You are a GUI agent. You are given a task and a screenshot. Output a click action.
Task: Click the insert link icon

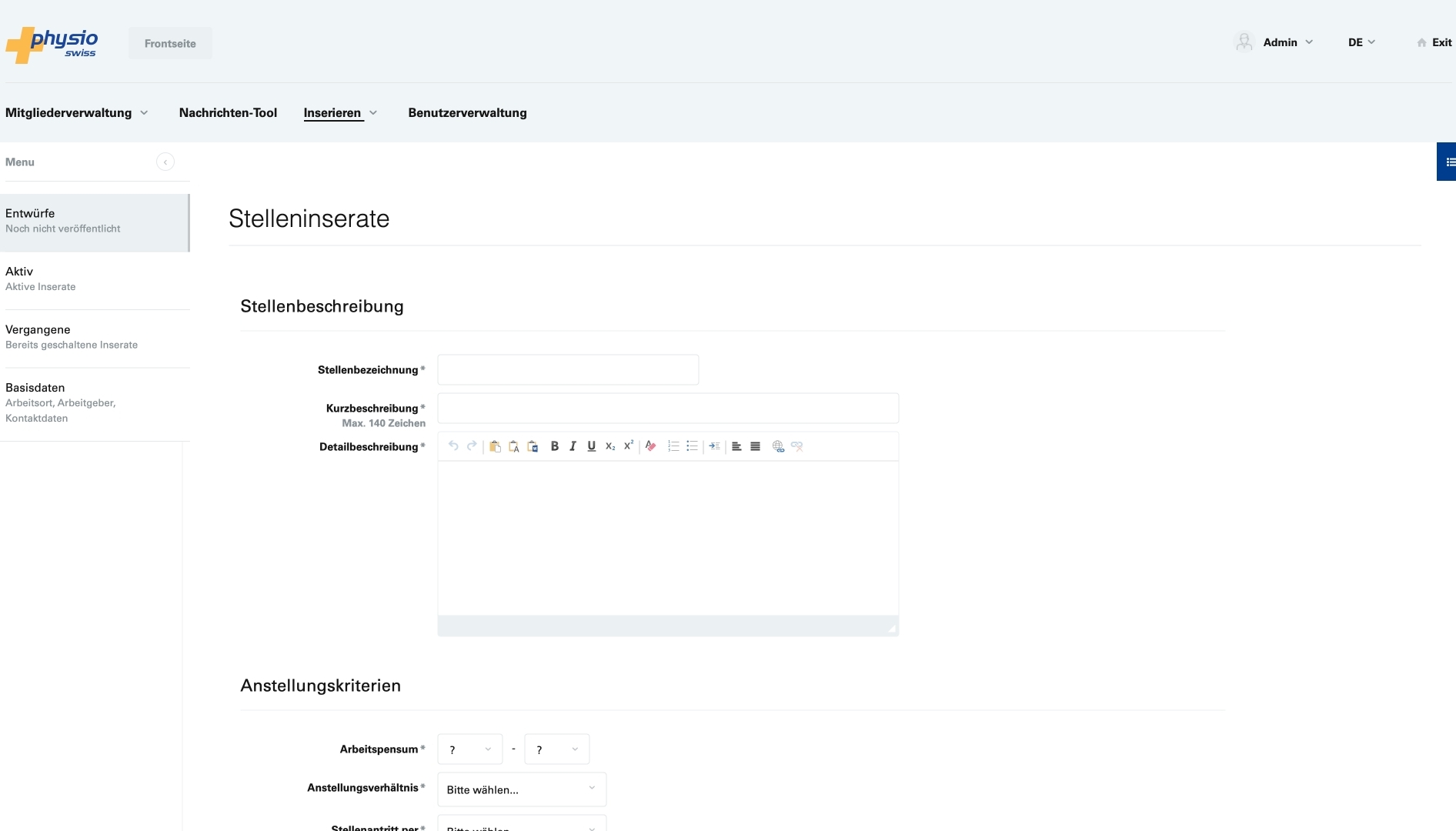tap(778, 446)
